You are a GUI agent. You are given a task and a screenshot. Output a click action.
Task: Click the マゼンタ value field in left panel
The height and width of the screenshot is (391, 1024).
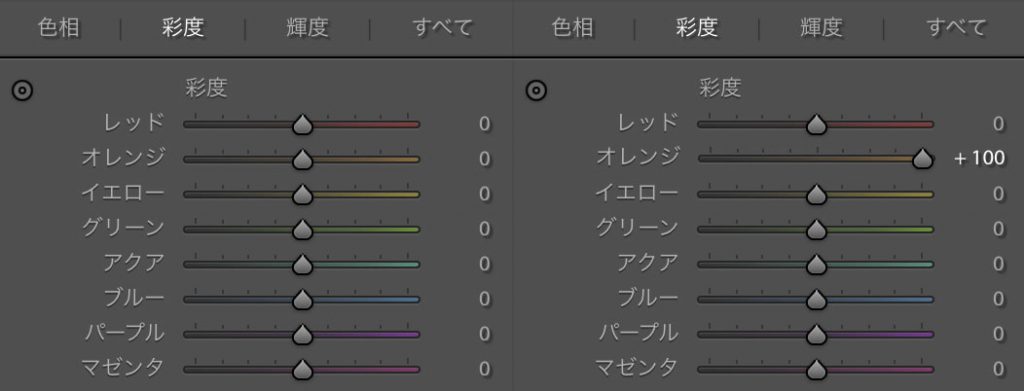(484, 369)
